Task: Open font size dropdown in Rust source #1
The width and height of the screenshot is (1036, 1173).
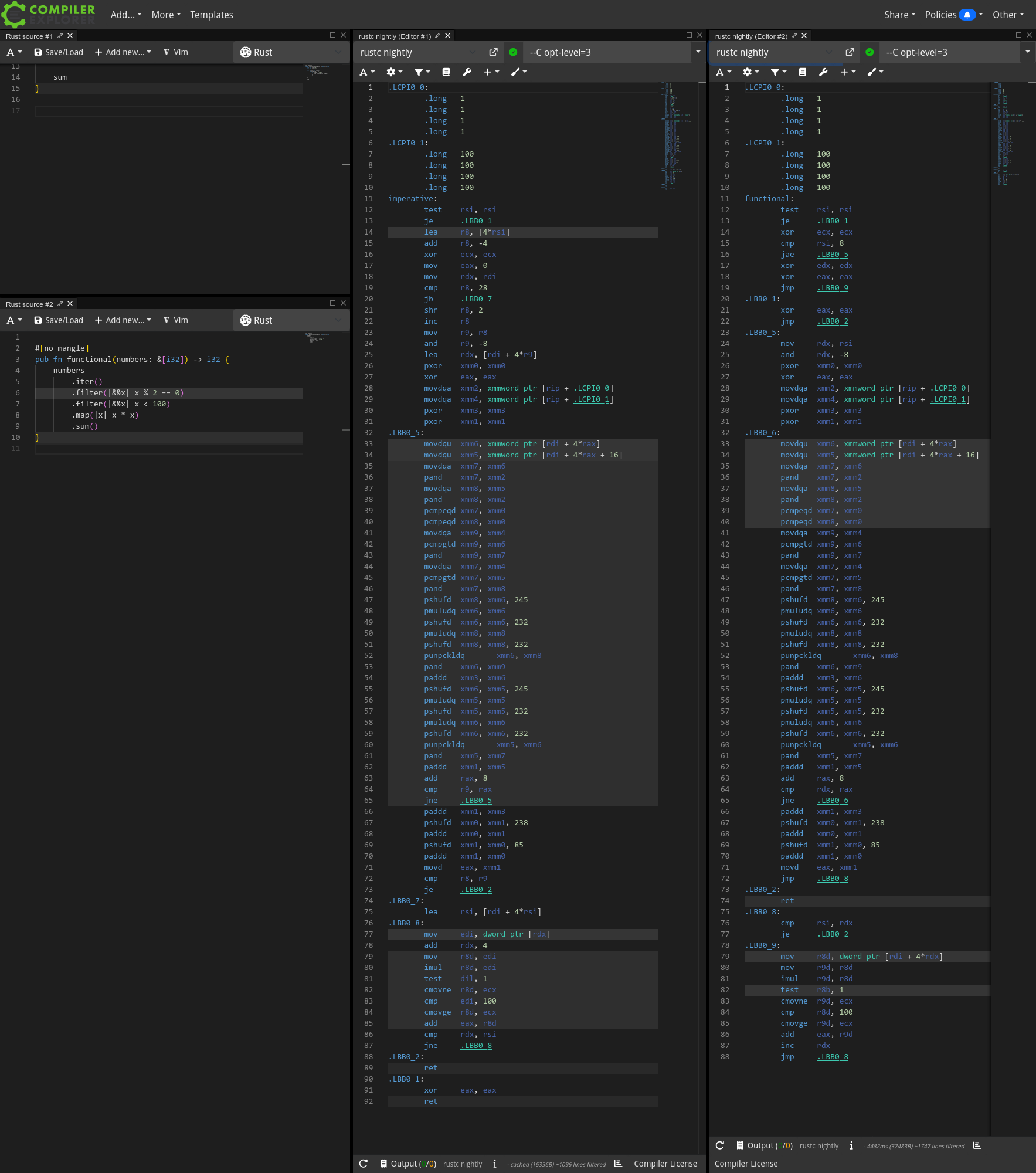Action: [14, 52]
